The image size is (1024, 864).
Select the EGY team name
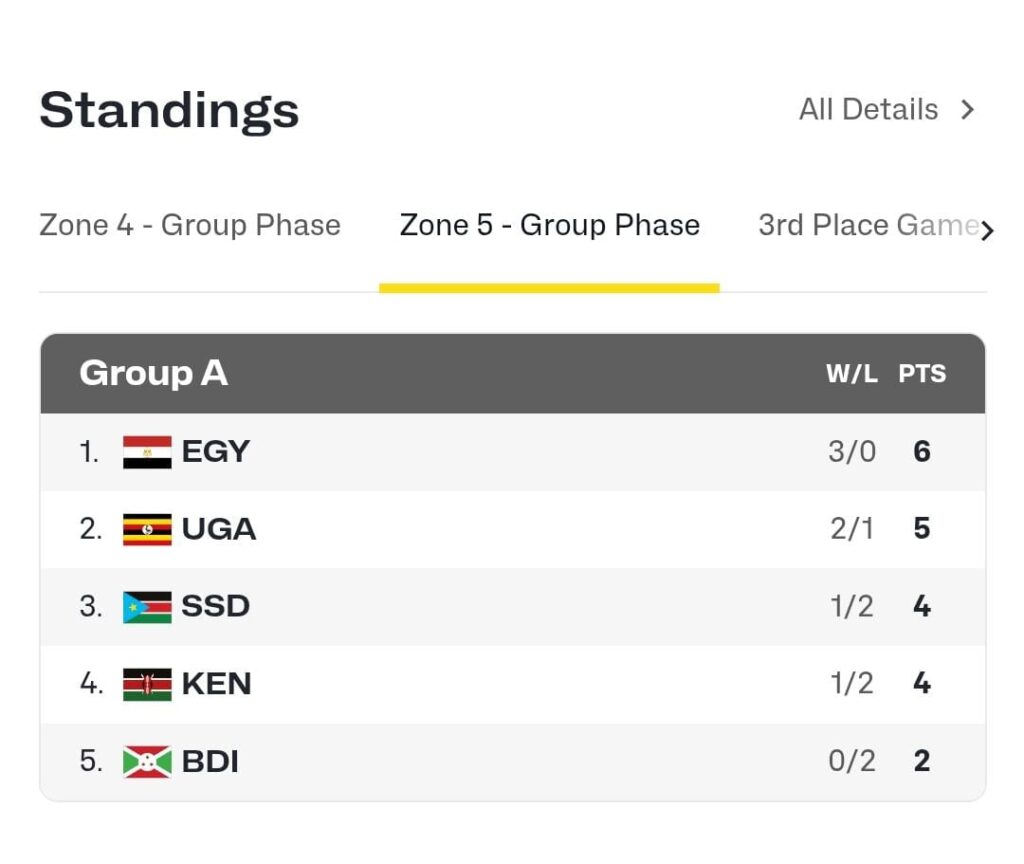216,452
